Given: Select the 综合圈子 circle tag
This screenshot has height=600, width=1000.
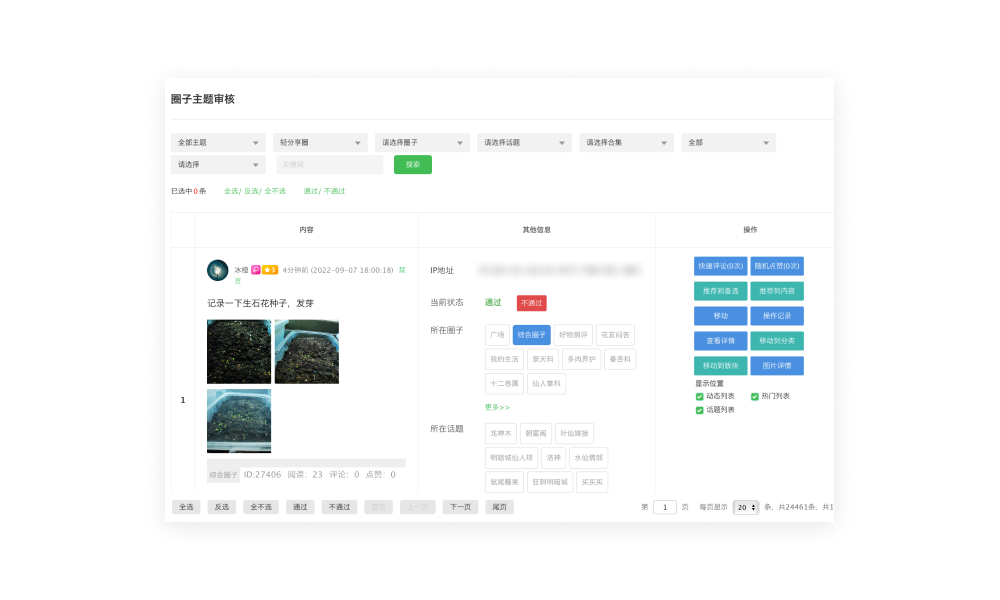Looking at the screenshot, I should click(532, 335).
